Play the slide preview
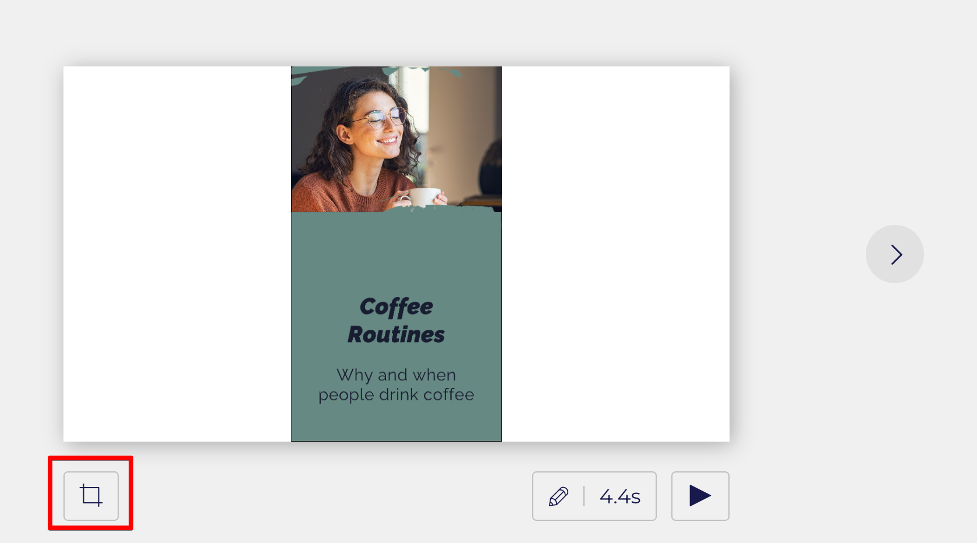 [x=700, y=496]
